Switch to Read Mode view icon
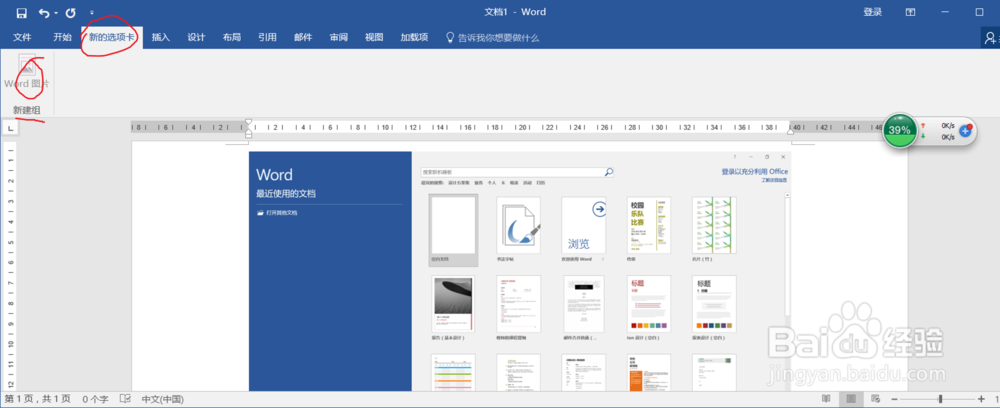1000x408 pixels. point(826,399)
